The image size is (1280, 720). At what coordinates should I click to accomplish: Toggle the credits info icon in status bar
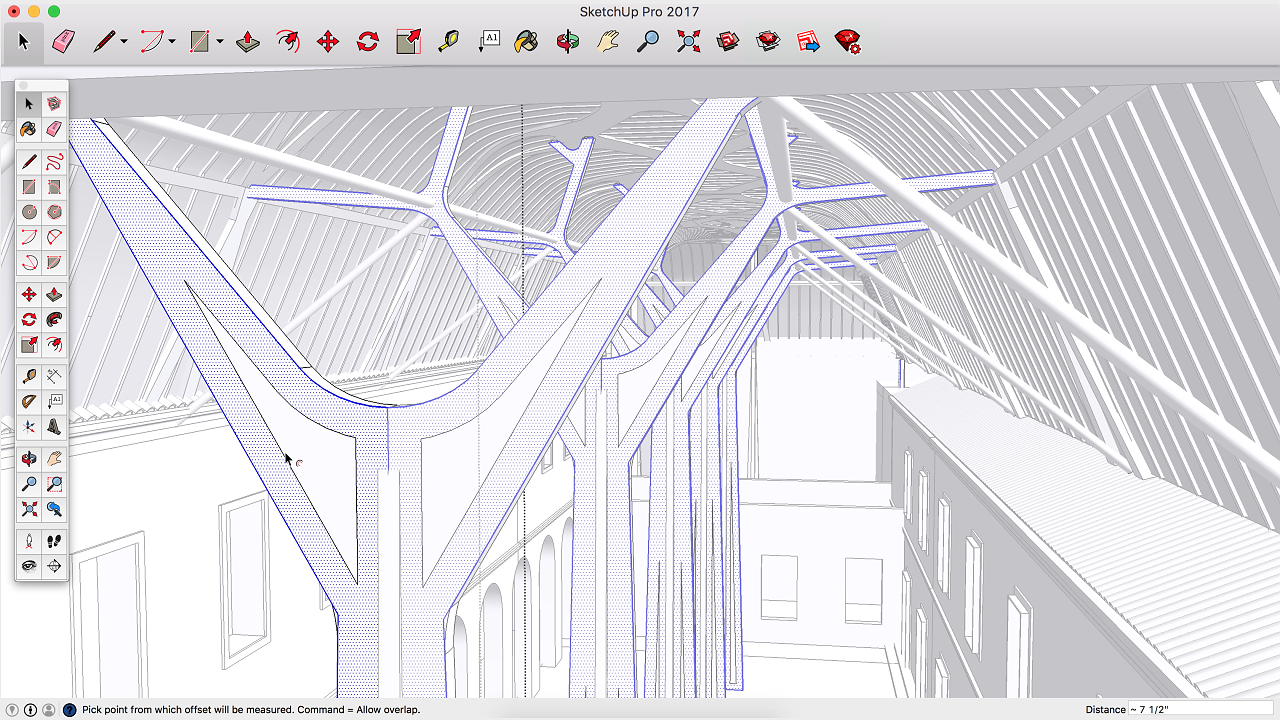pos(30,710)
